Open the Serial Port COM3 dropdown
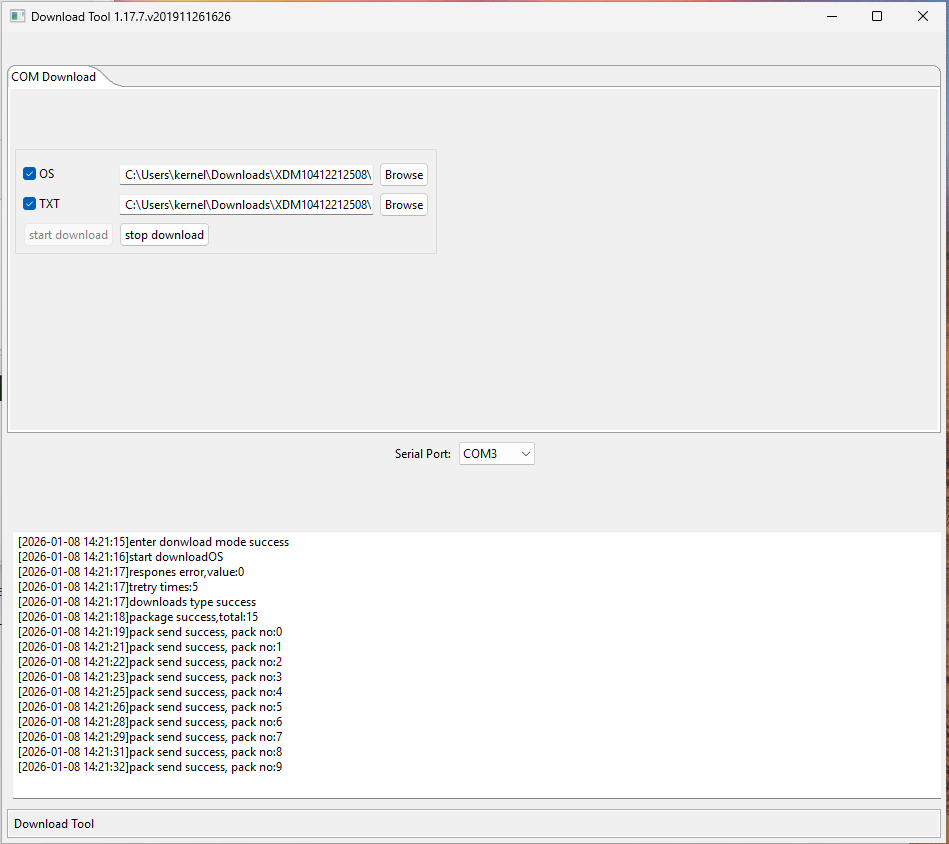 497,454
